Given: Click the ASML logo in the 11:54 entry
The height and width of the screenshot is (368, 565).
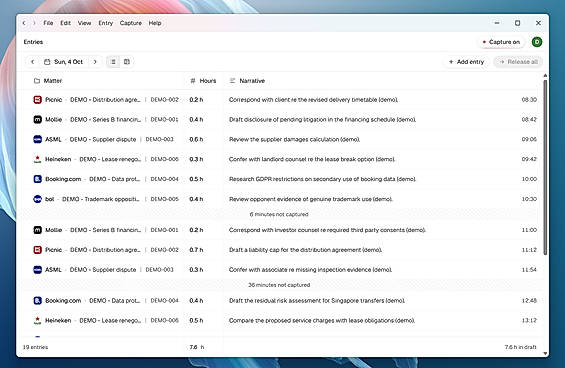Looking at the screenshot, I should click(37, 270).
